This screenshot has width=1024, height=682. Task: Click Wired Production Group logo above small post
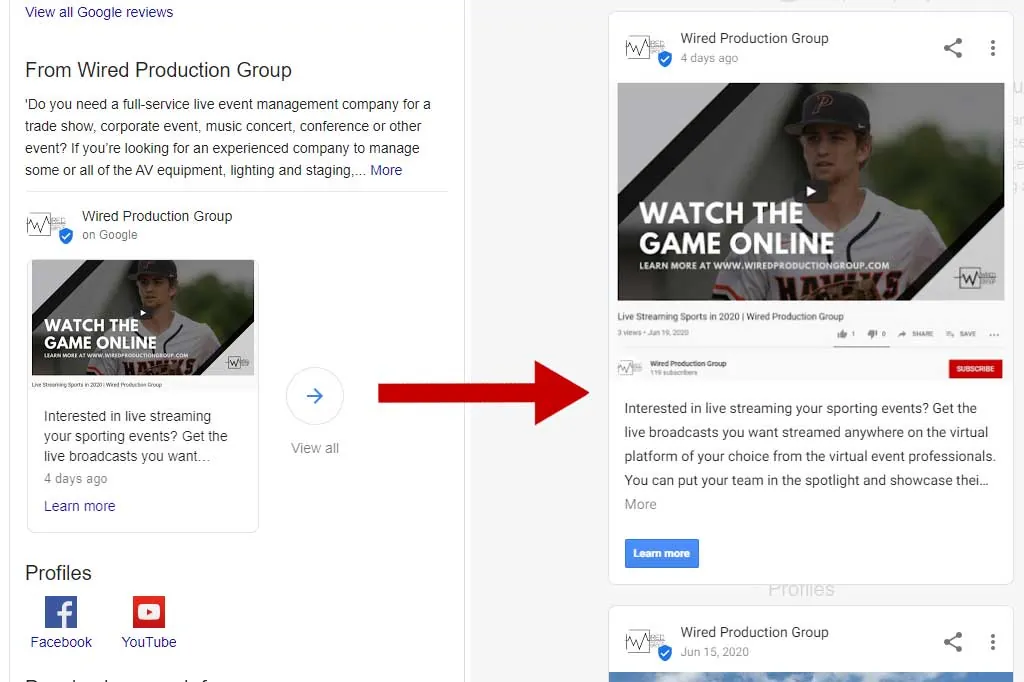48,226
